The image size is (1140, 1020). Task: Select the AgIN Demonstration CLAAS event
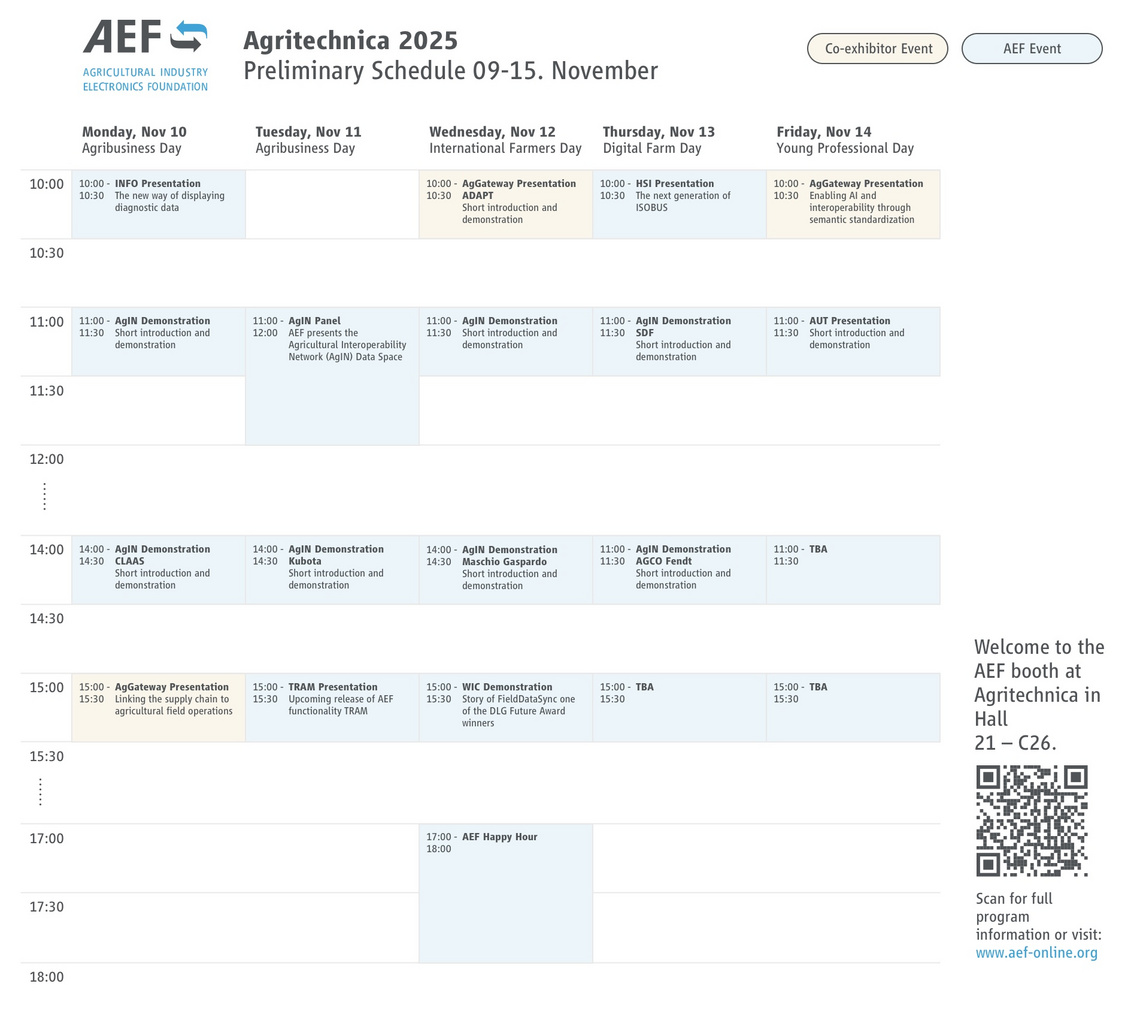(158, 569)
